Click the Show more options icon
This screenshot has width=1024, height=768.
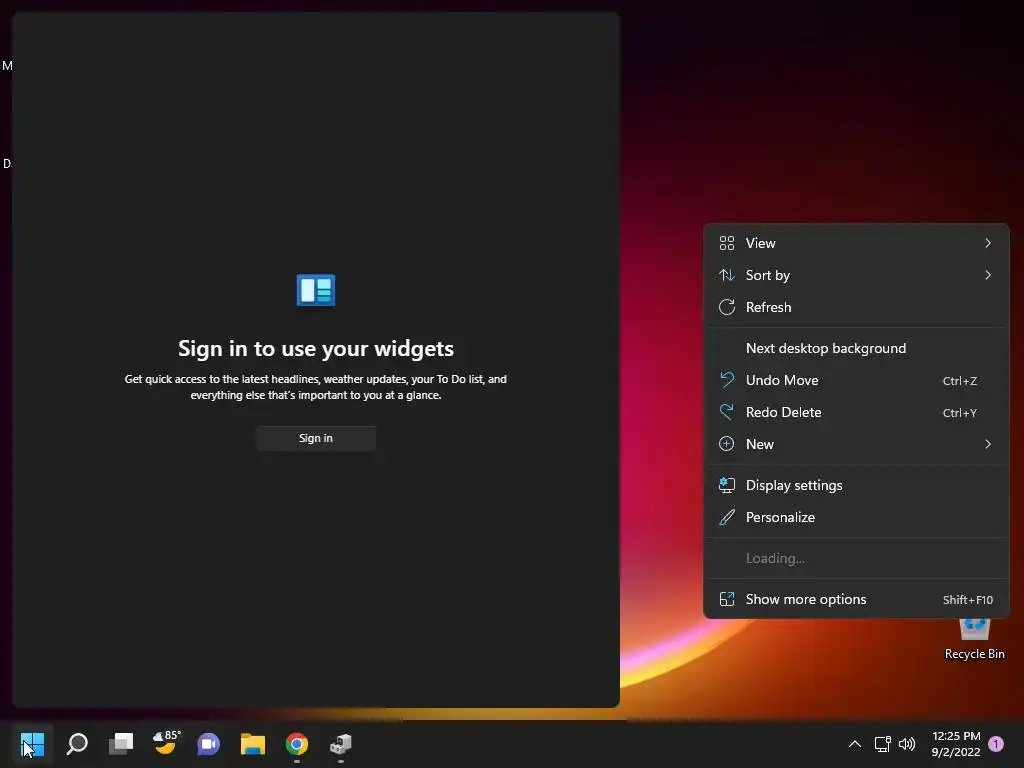[x=727, y=600]
